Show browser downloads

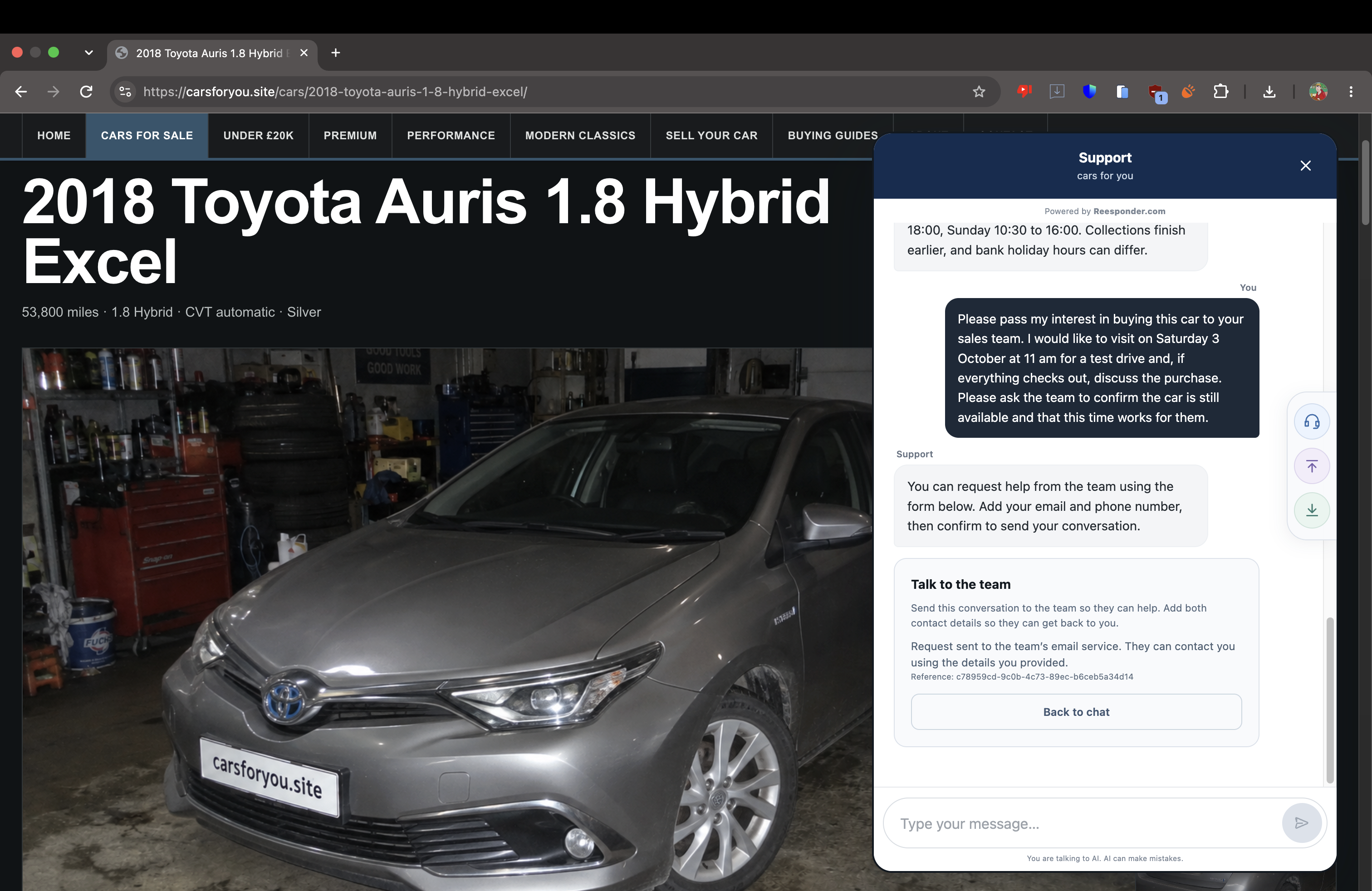(1269, 92)
